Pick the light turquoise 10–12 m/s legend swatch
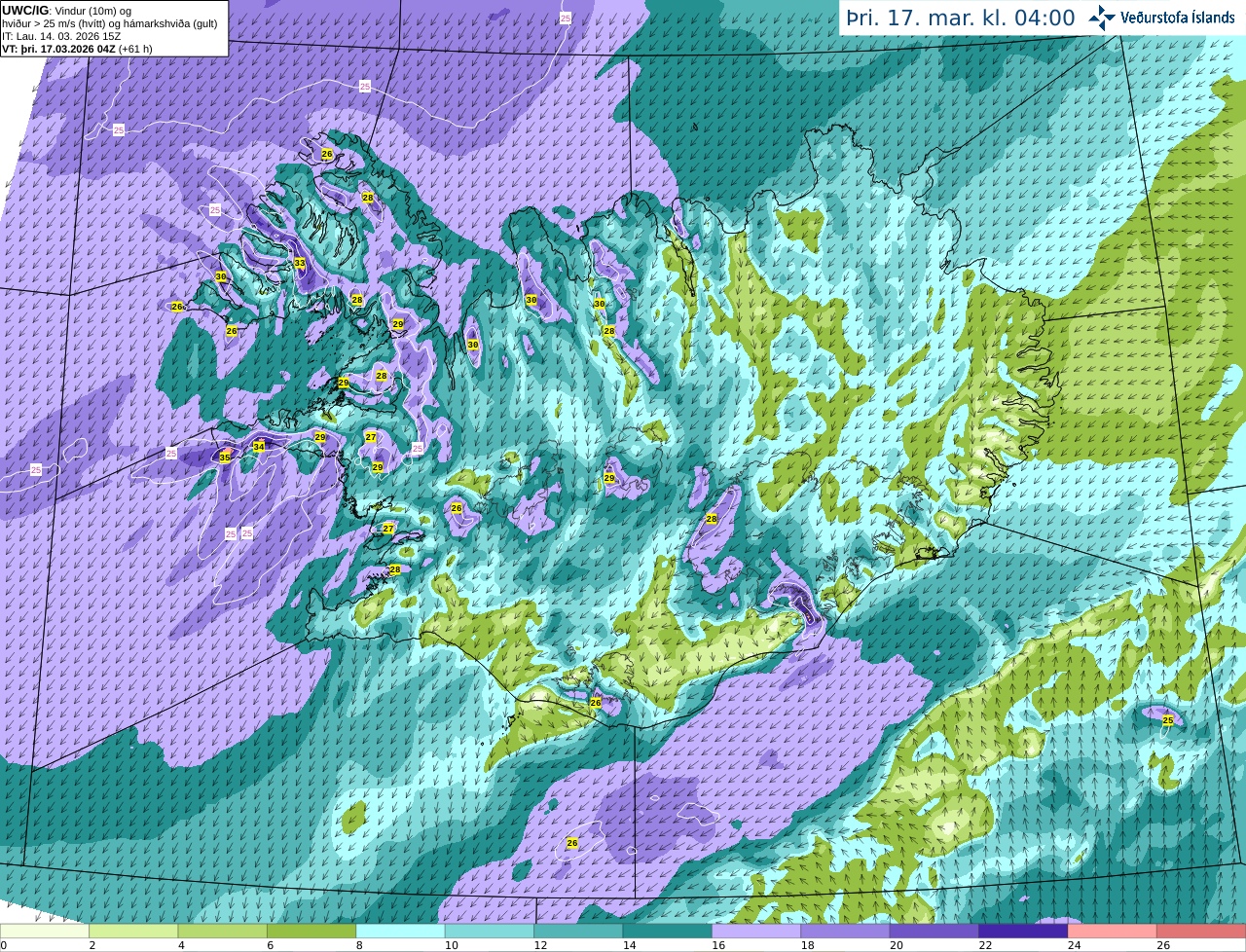Viewport: 1246px width, 952px height. 490,931
